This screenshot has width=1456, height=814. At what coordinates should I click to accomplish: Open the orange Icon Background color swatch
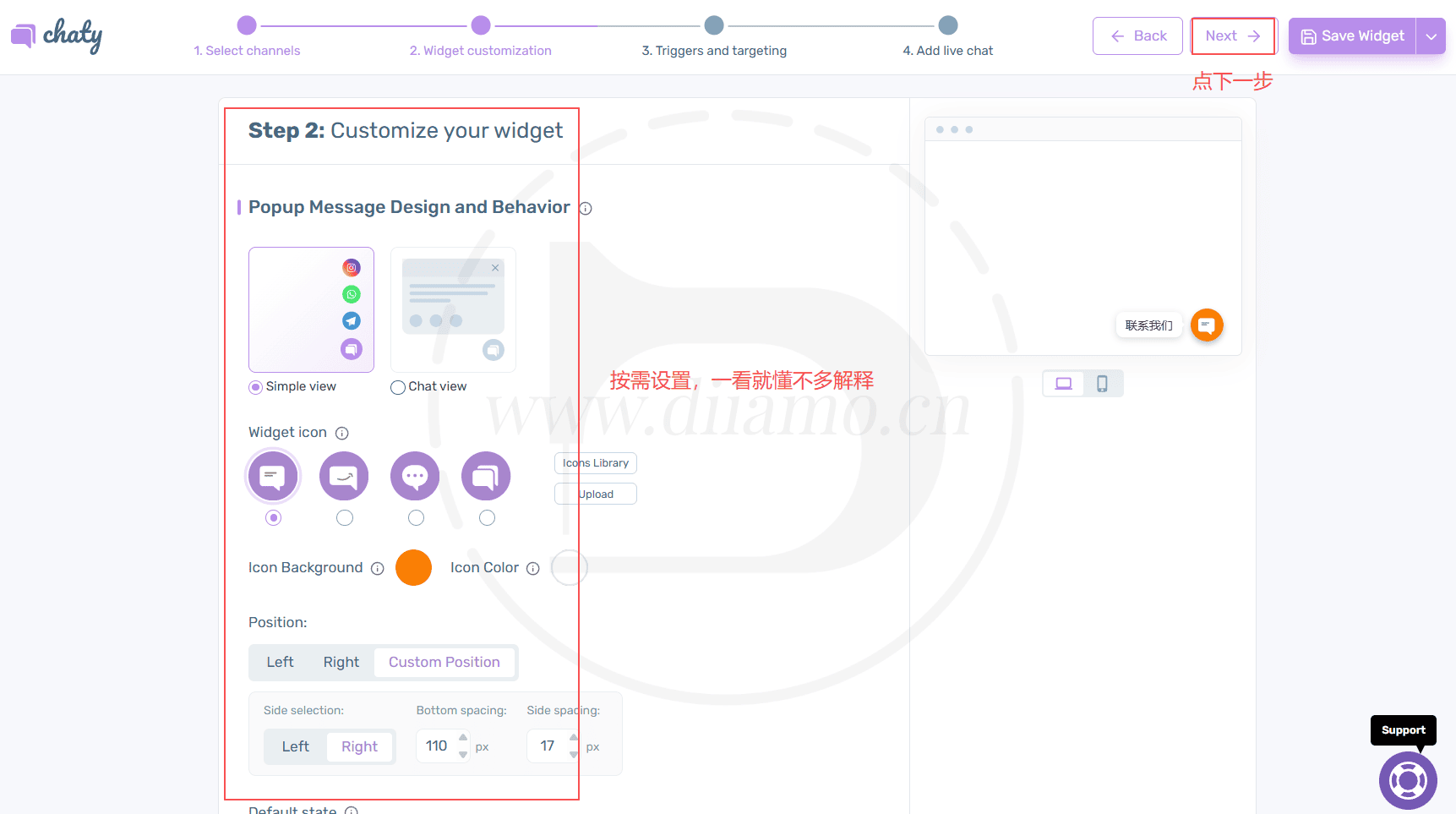pos(414,568)
